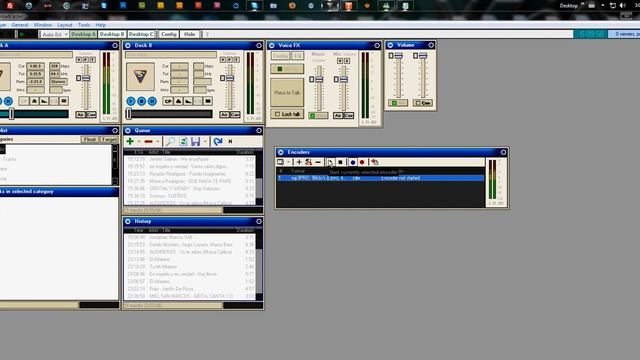Click the red circle icon in Encoders
Viewport: 640px width, 360px height.
coord(362,162)
